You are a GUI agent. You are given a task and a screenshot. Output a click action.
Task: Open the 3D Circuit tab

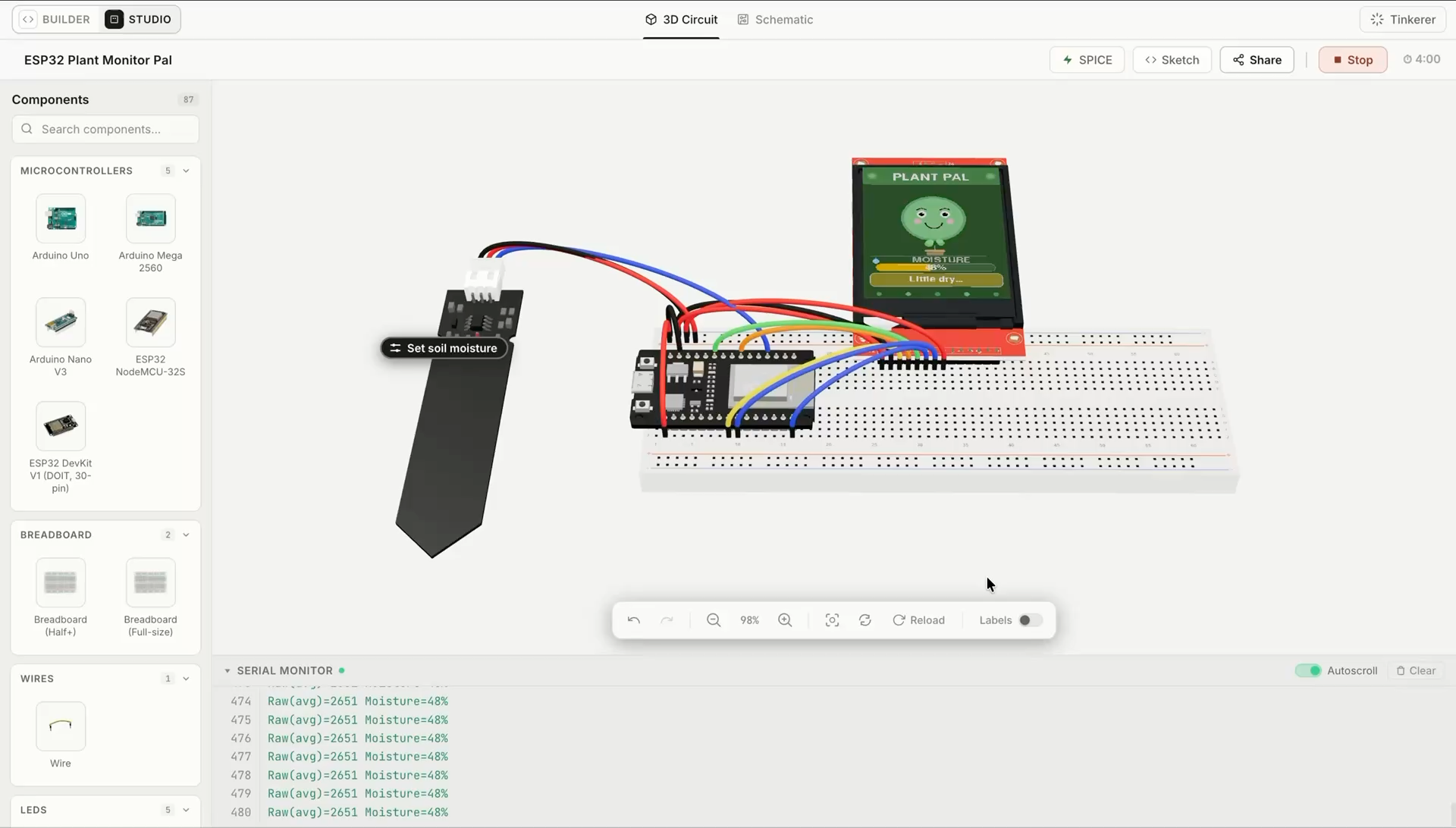tap(681, 20)
